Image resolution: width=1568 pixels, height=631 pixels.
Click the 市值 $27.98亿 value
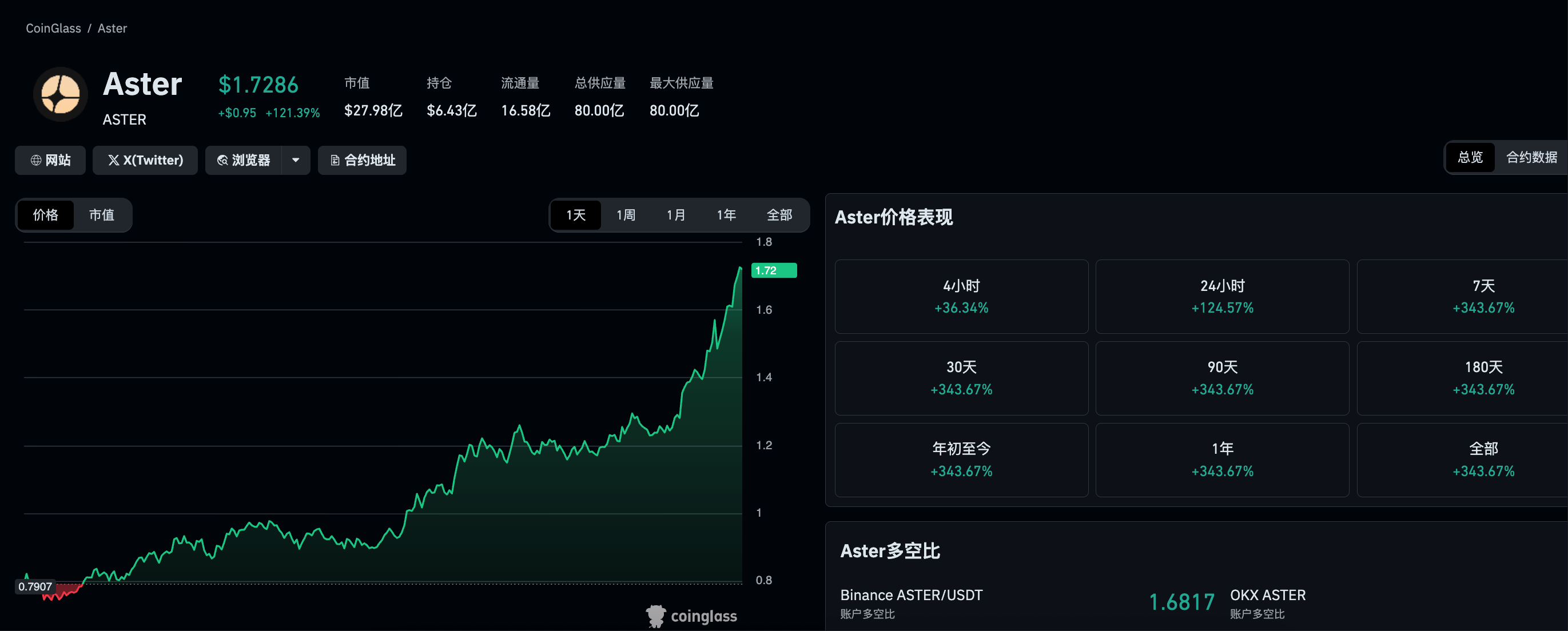click(x=373, y=110)
